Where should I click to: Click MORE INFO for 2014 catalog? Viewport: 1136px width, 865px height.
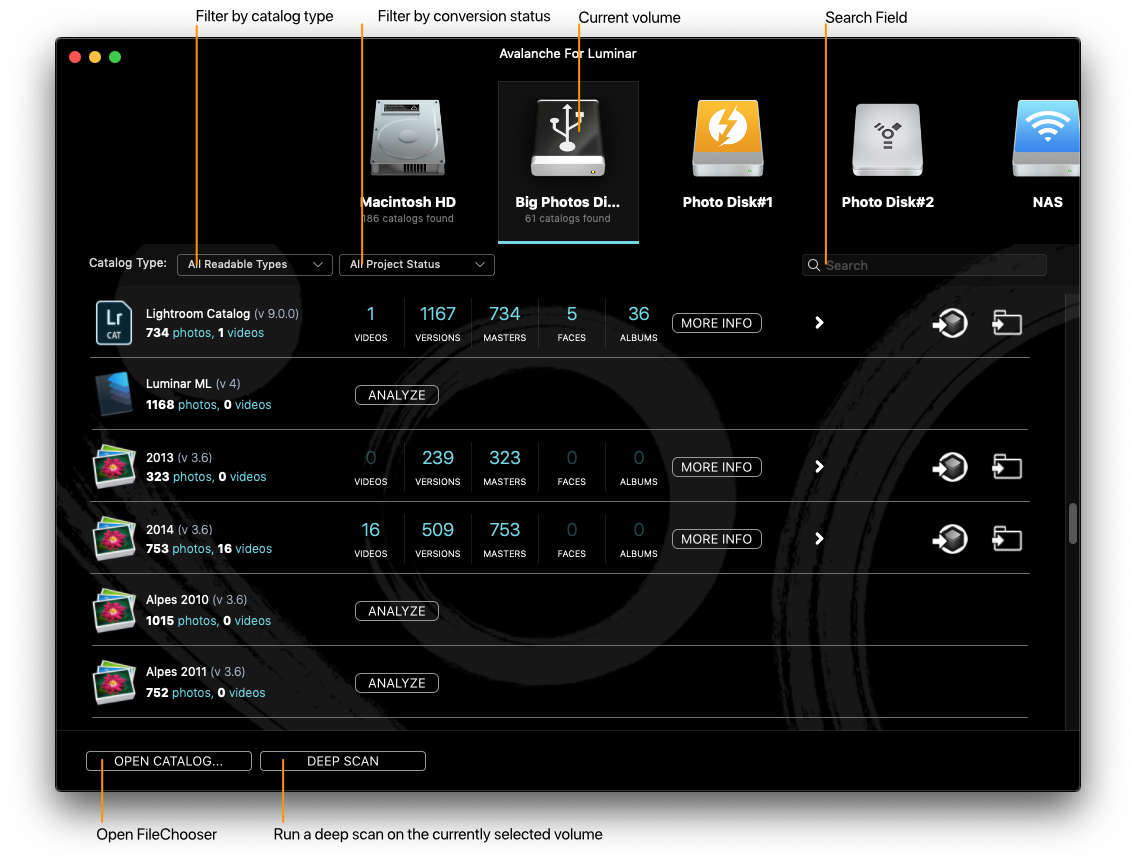tap(717, 539)
